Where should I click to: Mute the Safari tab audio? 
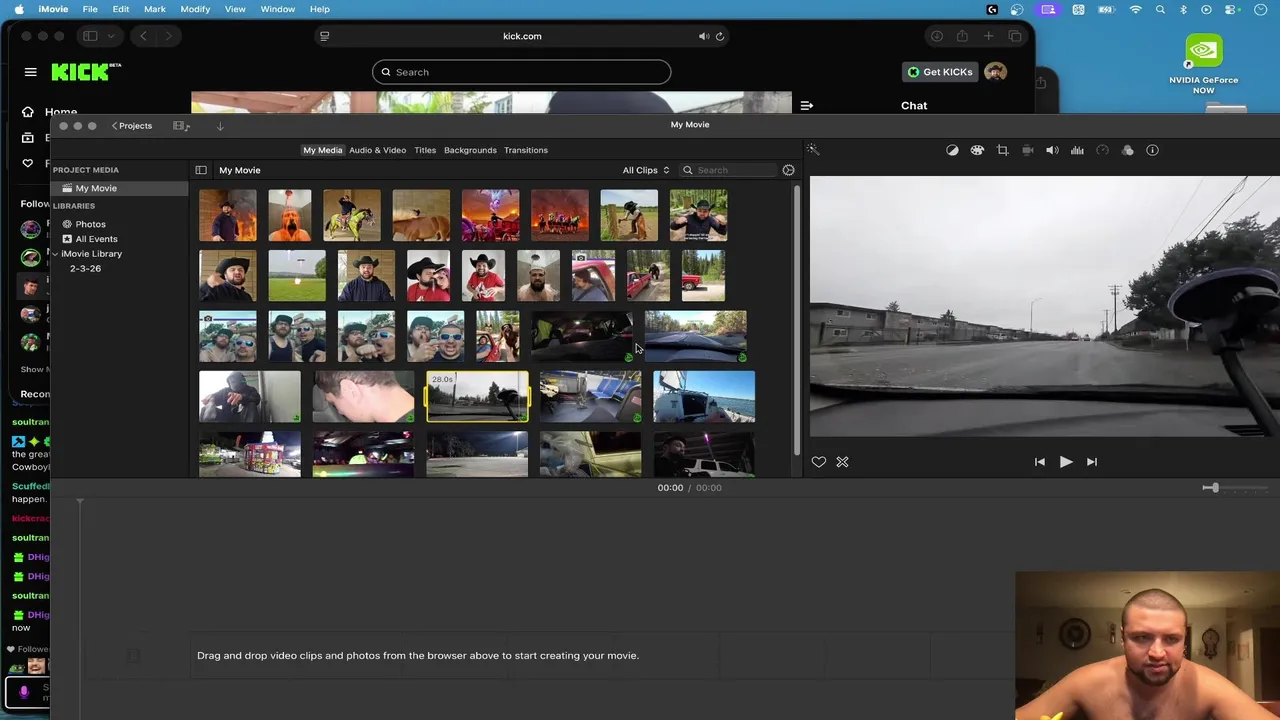coord(704,36)
